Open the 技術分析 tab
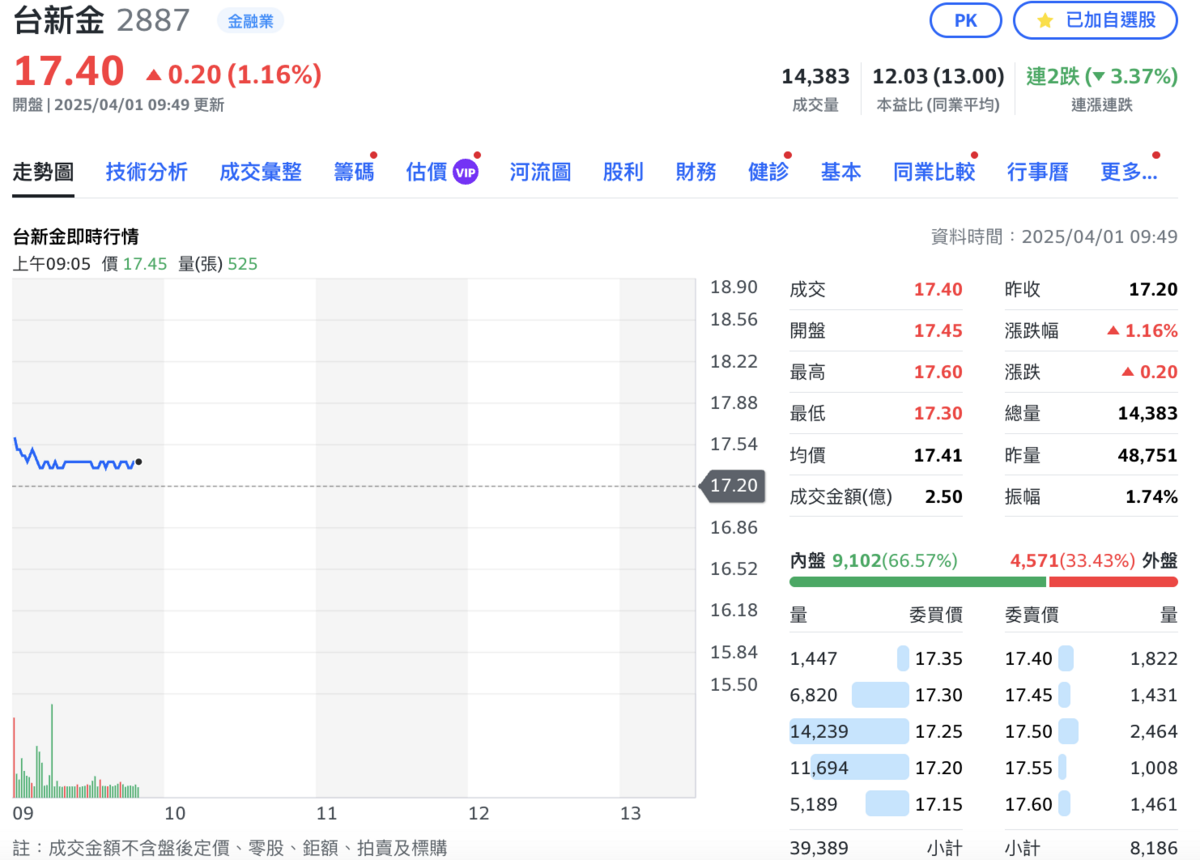Viewport: 1200px width, 860px height. click(x=147, y=172)
